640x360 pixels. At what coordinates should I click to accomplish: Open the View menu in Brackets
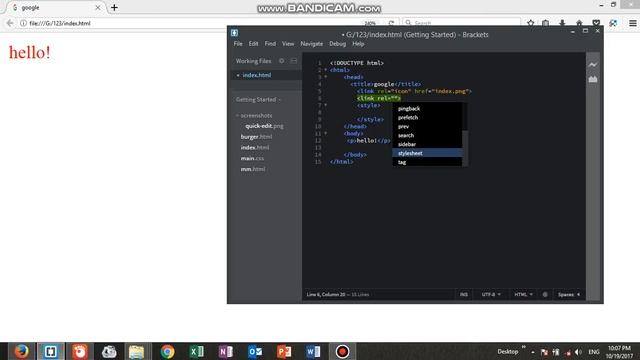pyautogui.click(x=288, y=44)
